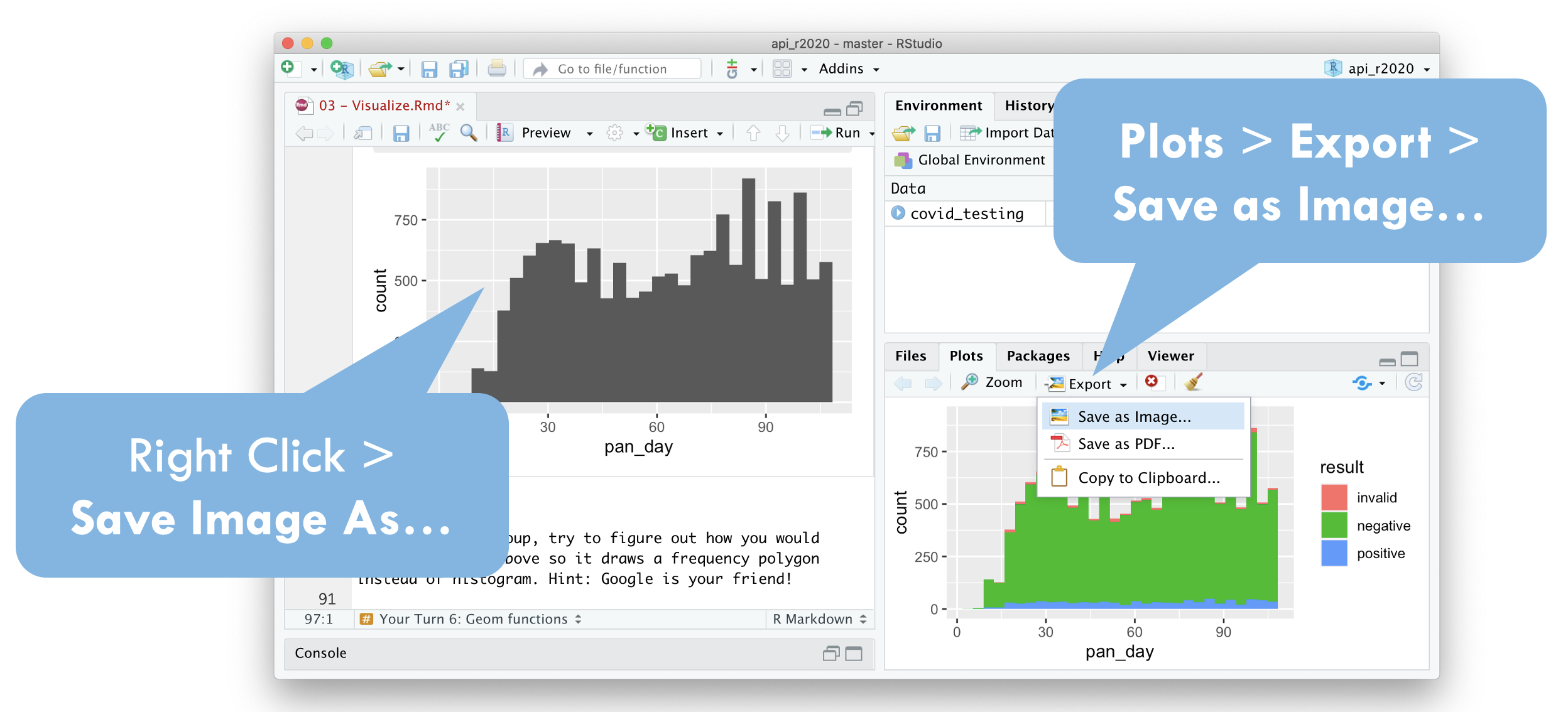
Task: Expand the covid_testing data object
Action: coord(898,213)
